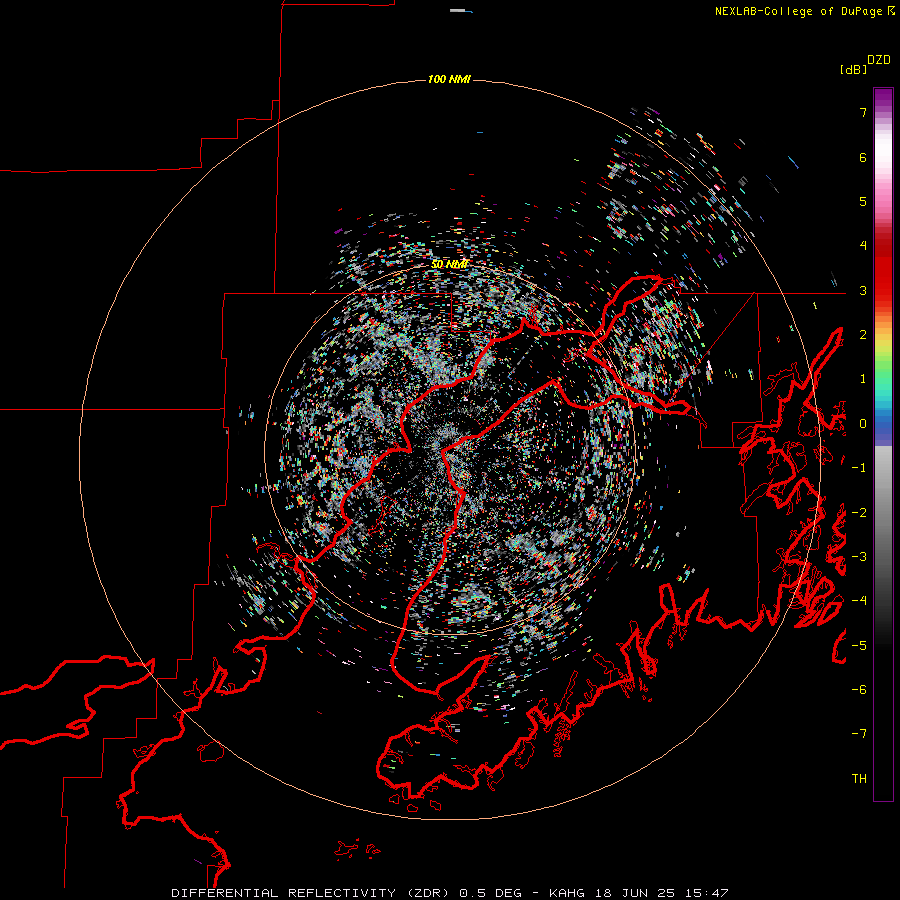Select the 1 tick label on the color scale
900x900 pixels.
[x=863, y=379]
